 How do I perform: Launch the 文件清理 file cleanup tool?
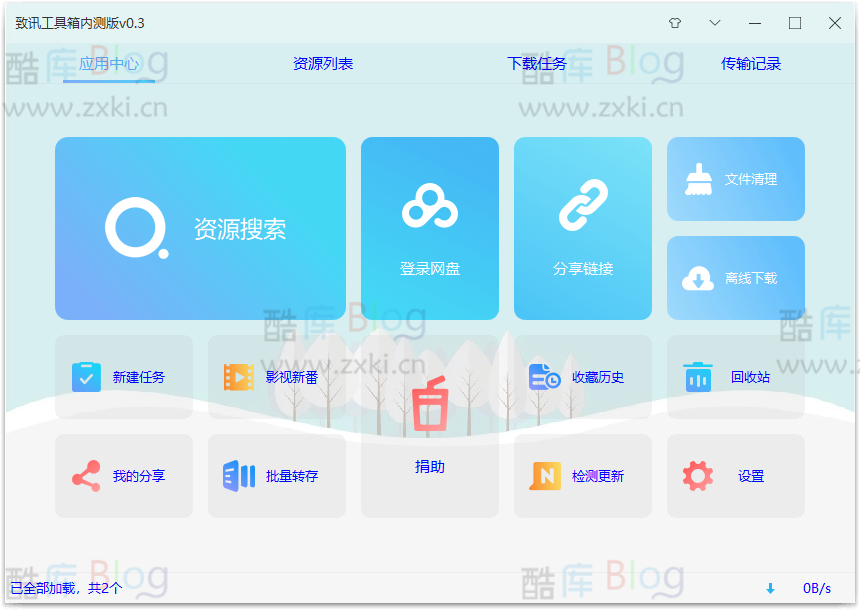click(735, 178)
